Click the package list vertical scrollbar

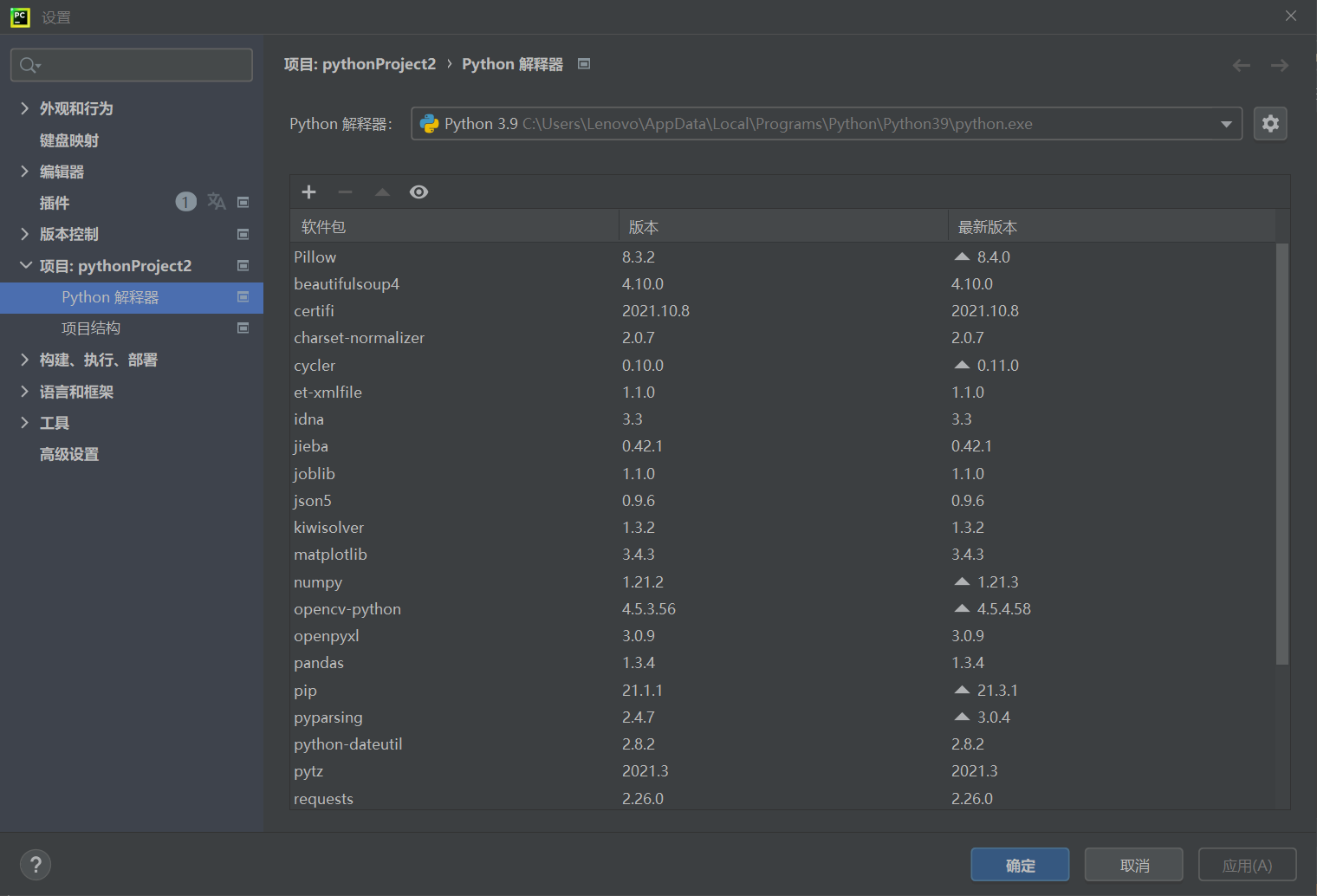coord(1282,454)
